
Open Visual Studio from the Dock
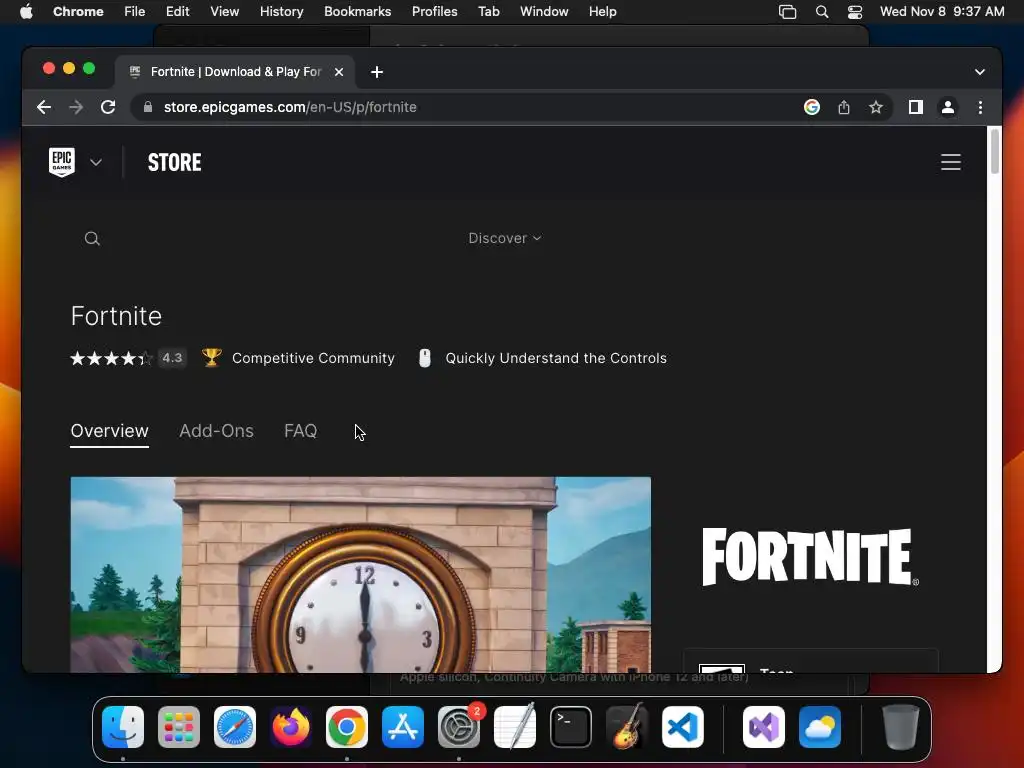coord(763,727)
